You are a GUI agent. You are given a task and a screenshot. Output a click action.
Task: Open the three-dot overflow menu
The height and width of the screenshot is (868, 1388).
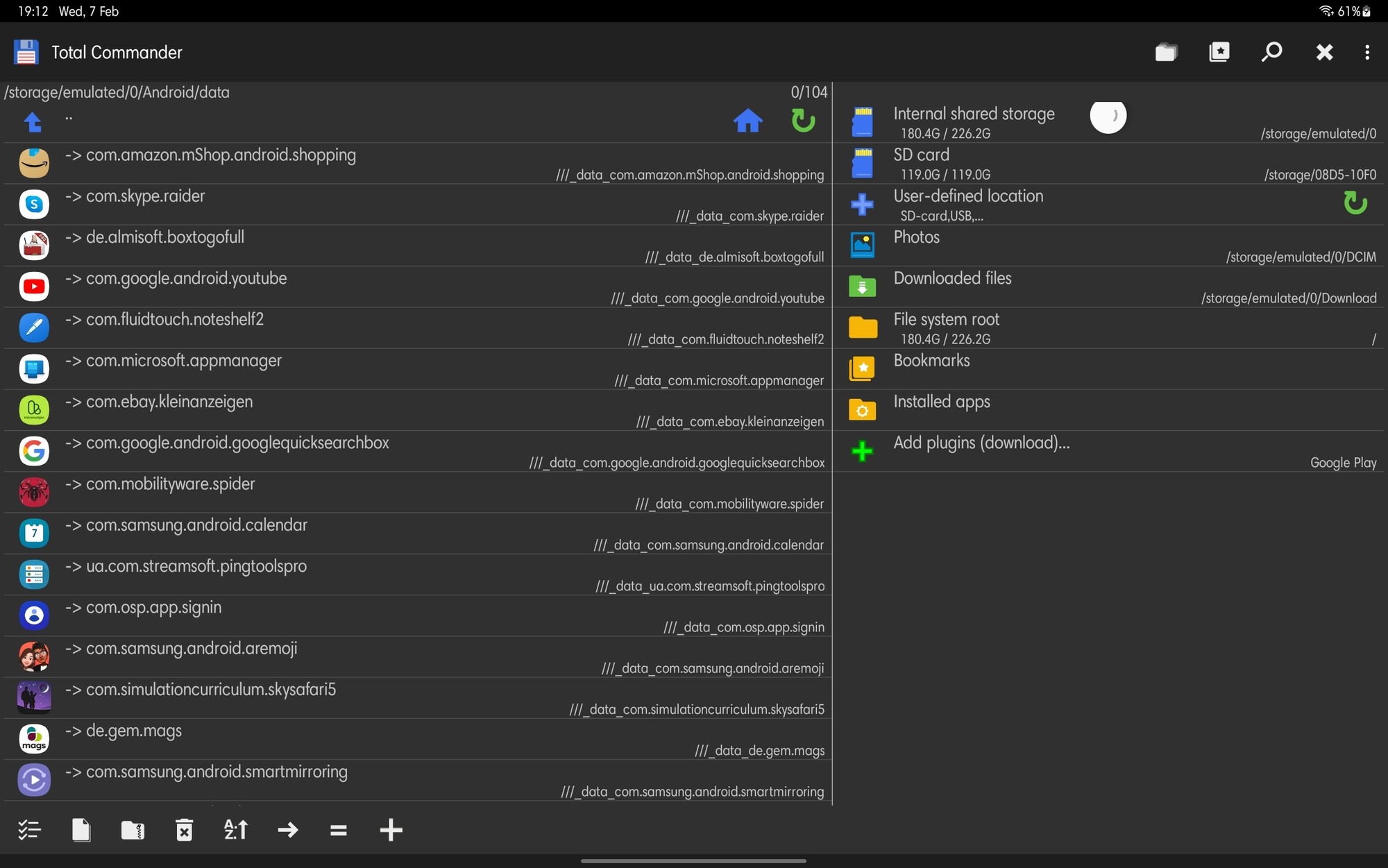pos(1367,52)
